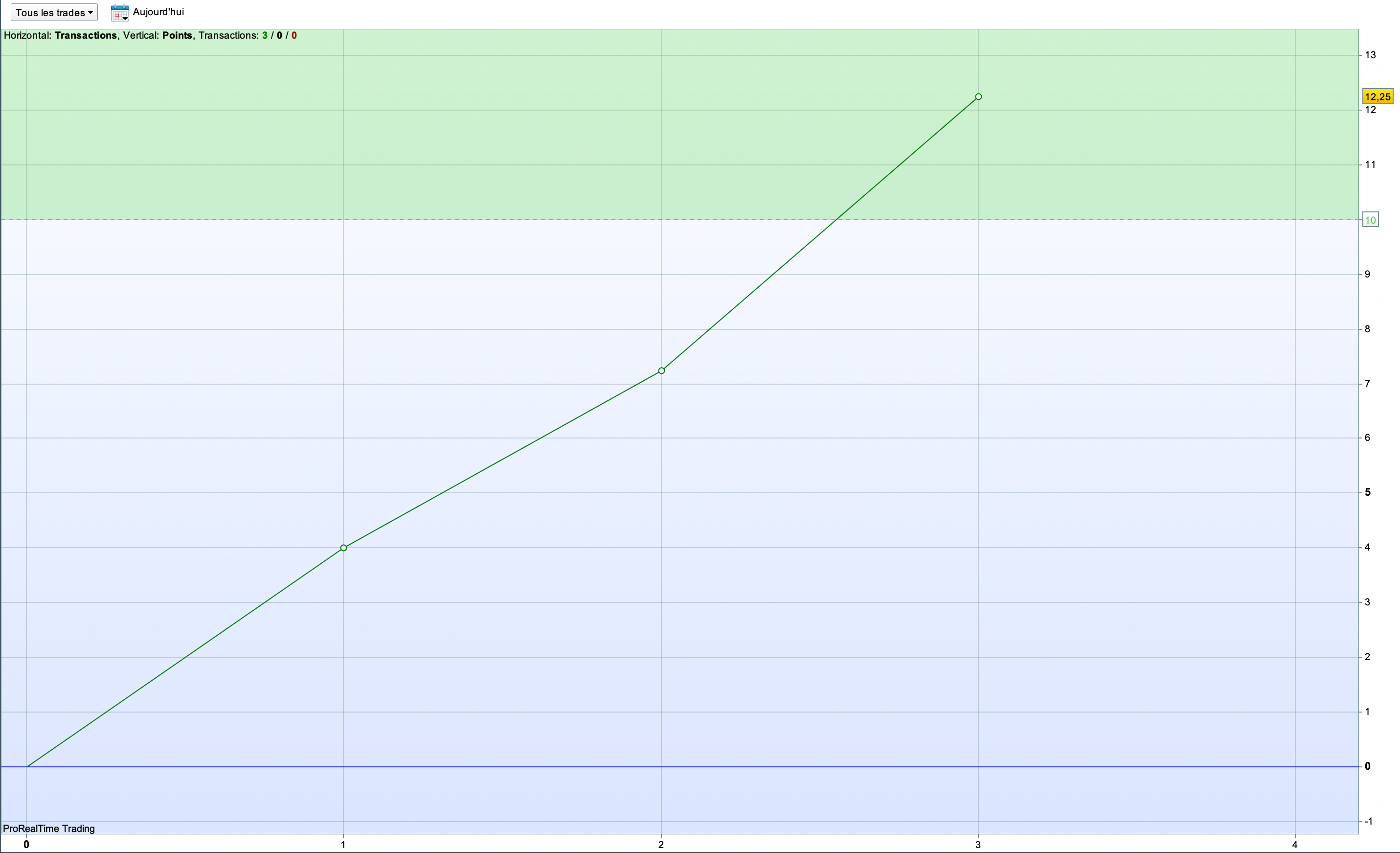Click the 'ProRealTime Trading' watermark text

49,829
